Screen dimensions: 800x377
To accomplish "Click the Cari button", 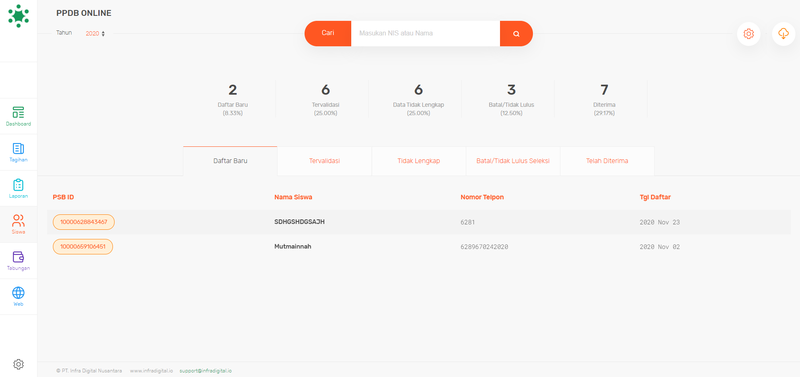I will [x=328, y=33].
